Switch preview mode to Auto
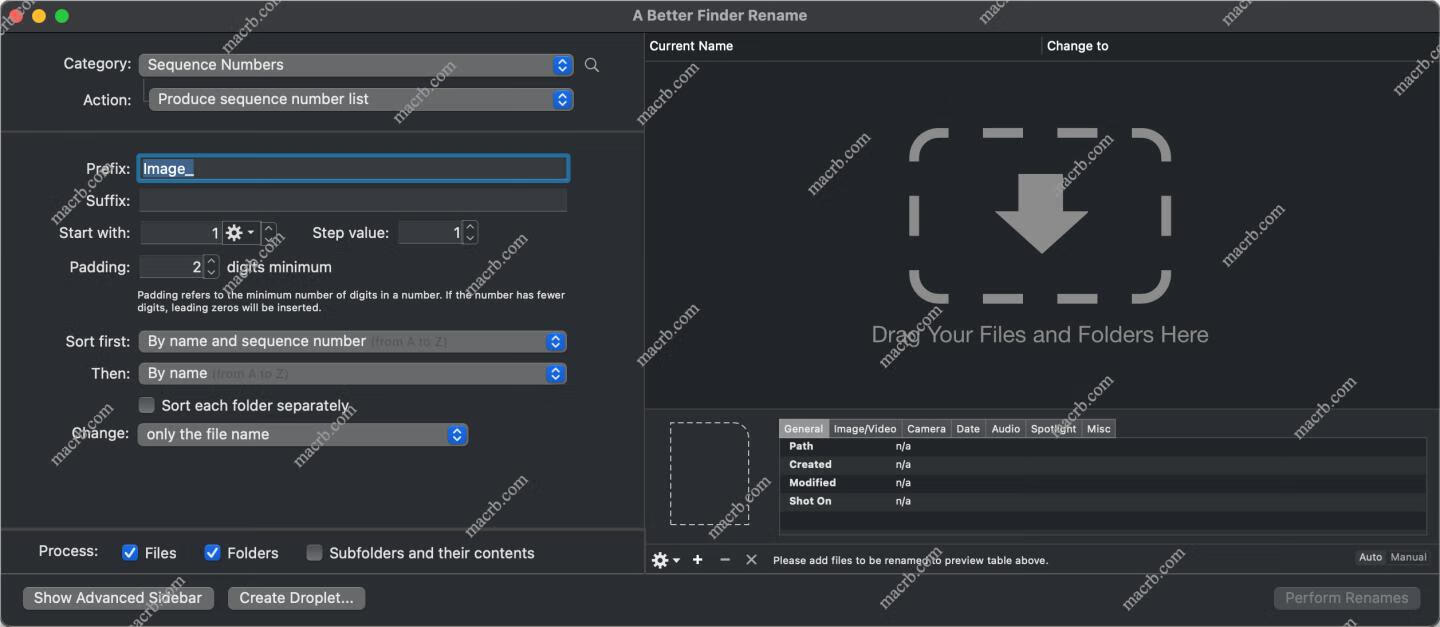The width and height of the screenshot is (1440, 627). [1370, 557]
